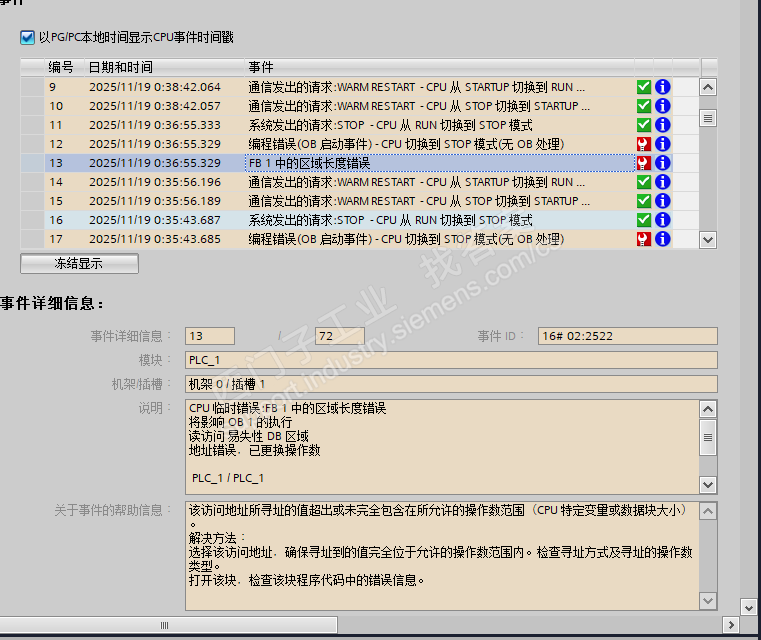The width and height of the screenshot is (761, 640).
Task: Open the blue info icon in row 13
Action: coord(662,163)
